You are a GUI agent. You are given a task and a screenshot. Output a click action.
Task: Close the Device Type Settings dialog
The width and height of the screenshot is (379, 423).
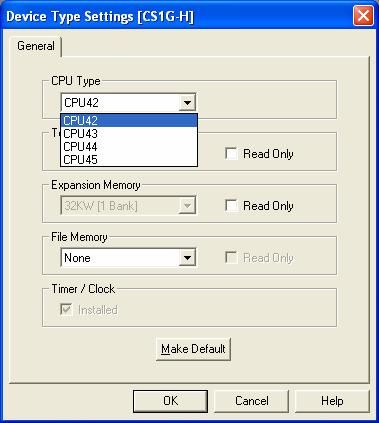(x=363, y=16)
